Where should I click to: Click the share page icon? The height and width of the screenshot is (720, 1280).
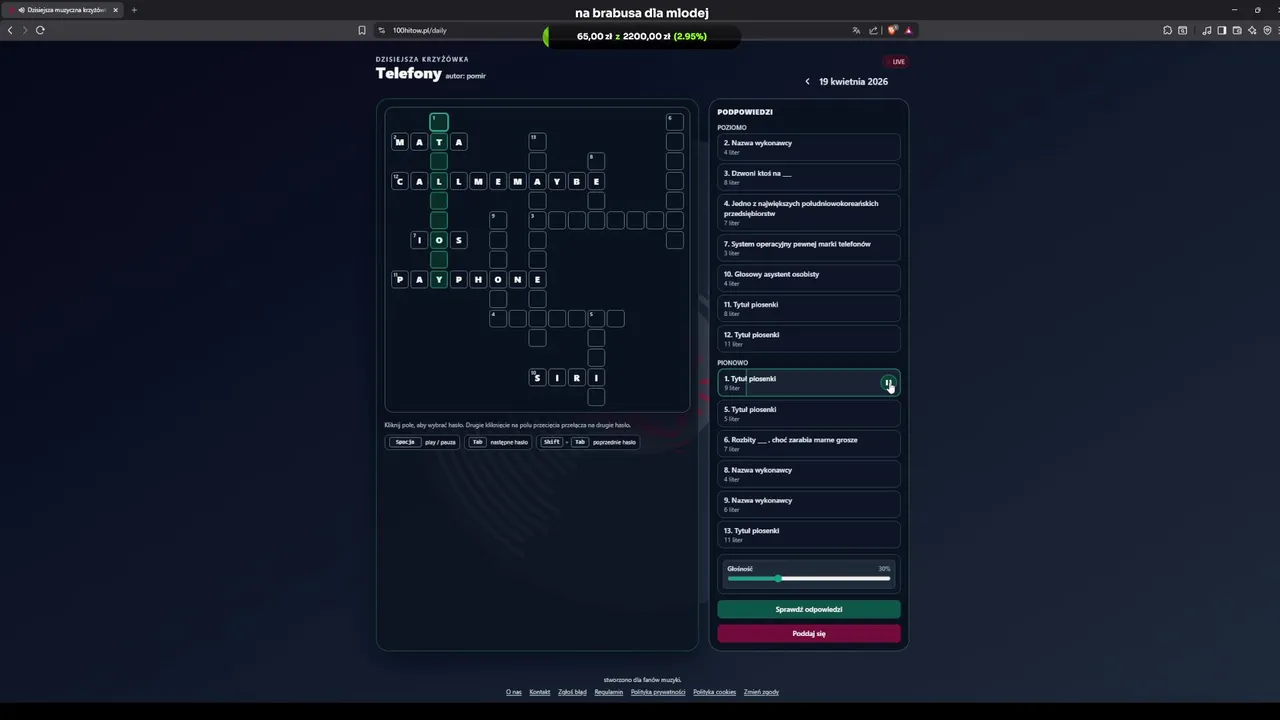873,30
